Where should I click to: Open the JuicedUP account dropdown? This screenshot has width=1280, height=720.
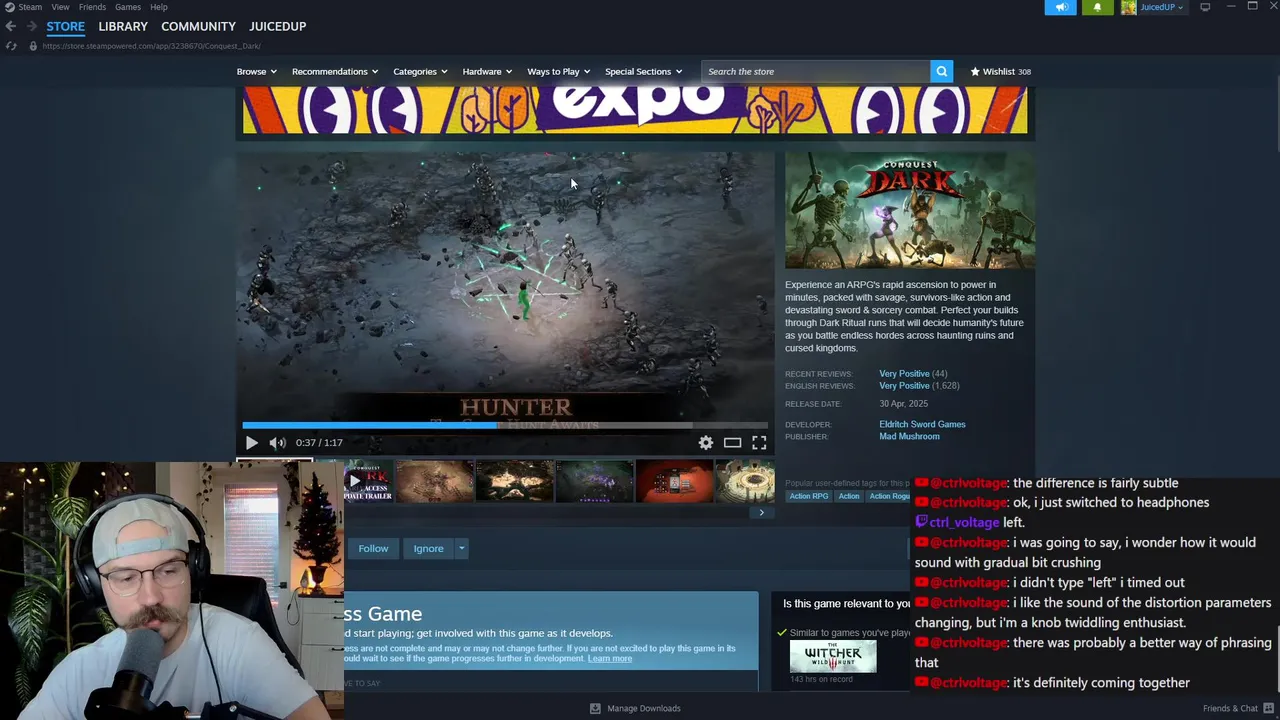click(x=1161, y=7)
